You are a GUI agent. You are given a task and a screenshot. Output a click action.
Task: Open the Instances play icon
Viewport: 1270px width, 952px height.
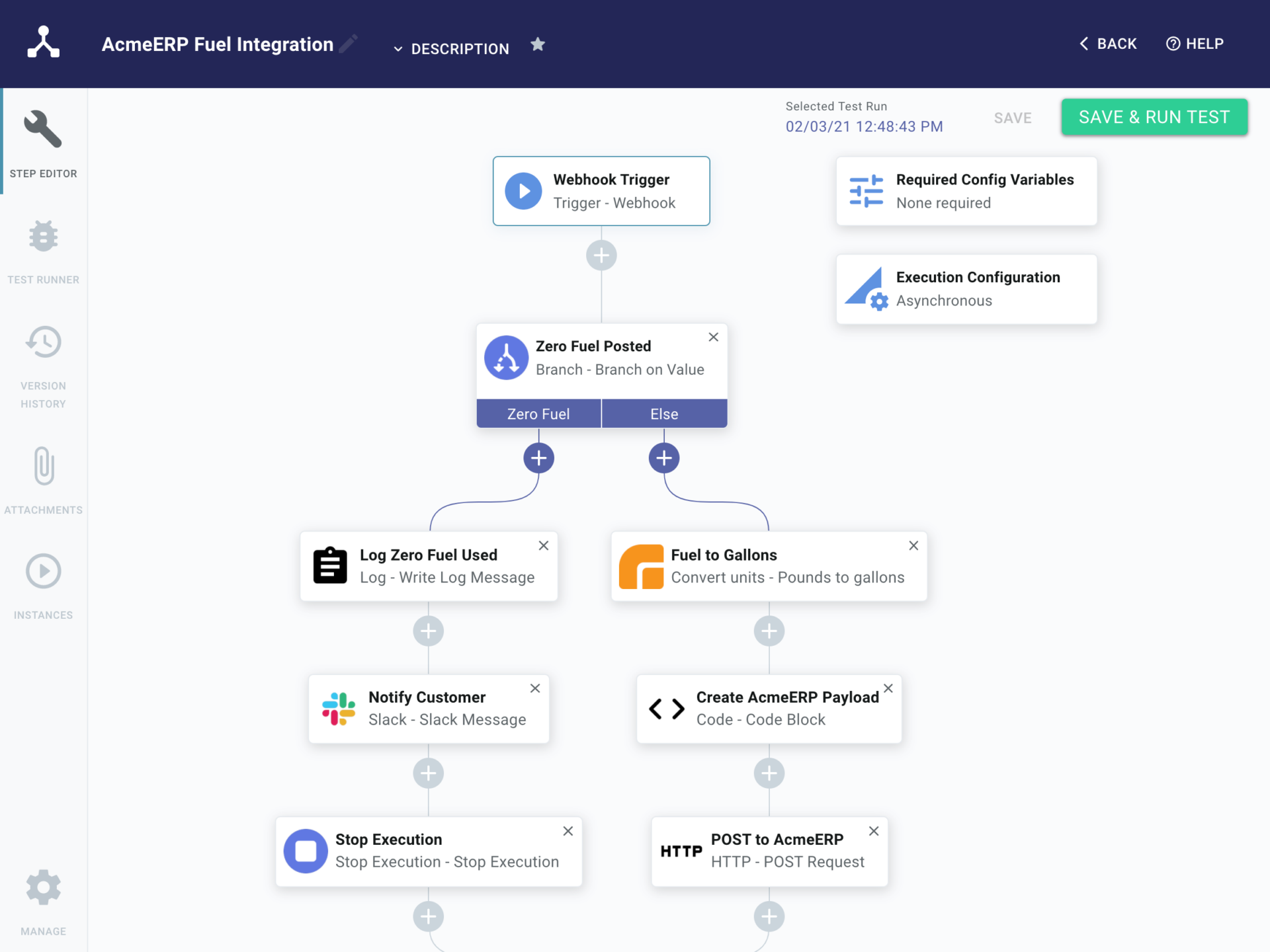[43, 571]
